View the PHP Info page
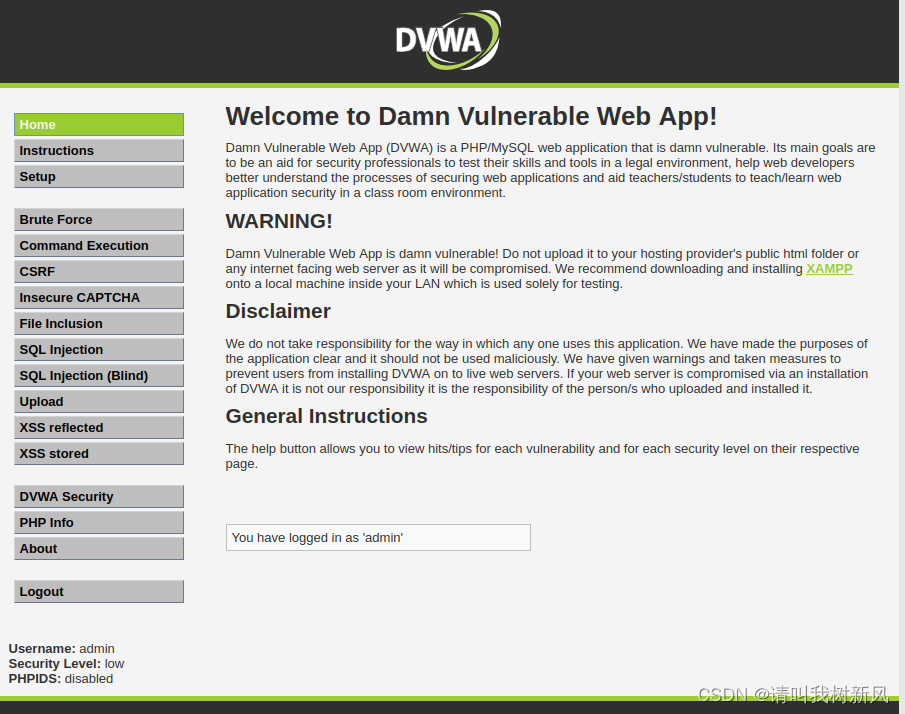The image size is (905, 714). click(99, 523)
